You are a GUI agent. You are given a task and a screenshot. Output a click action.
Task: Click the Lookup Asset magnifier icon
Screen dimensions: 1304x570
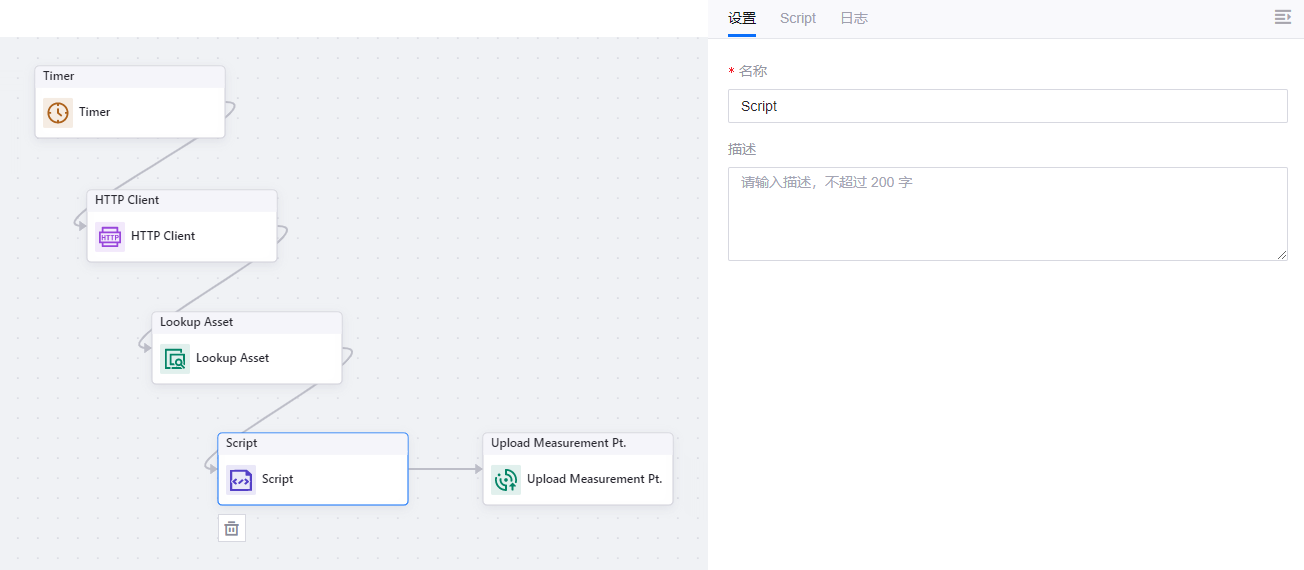[175, 358]
